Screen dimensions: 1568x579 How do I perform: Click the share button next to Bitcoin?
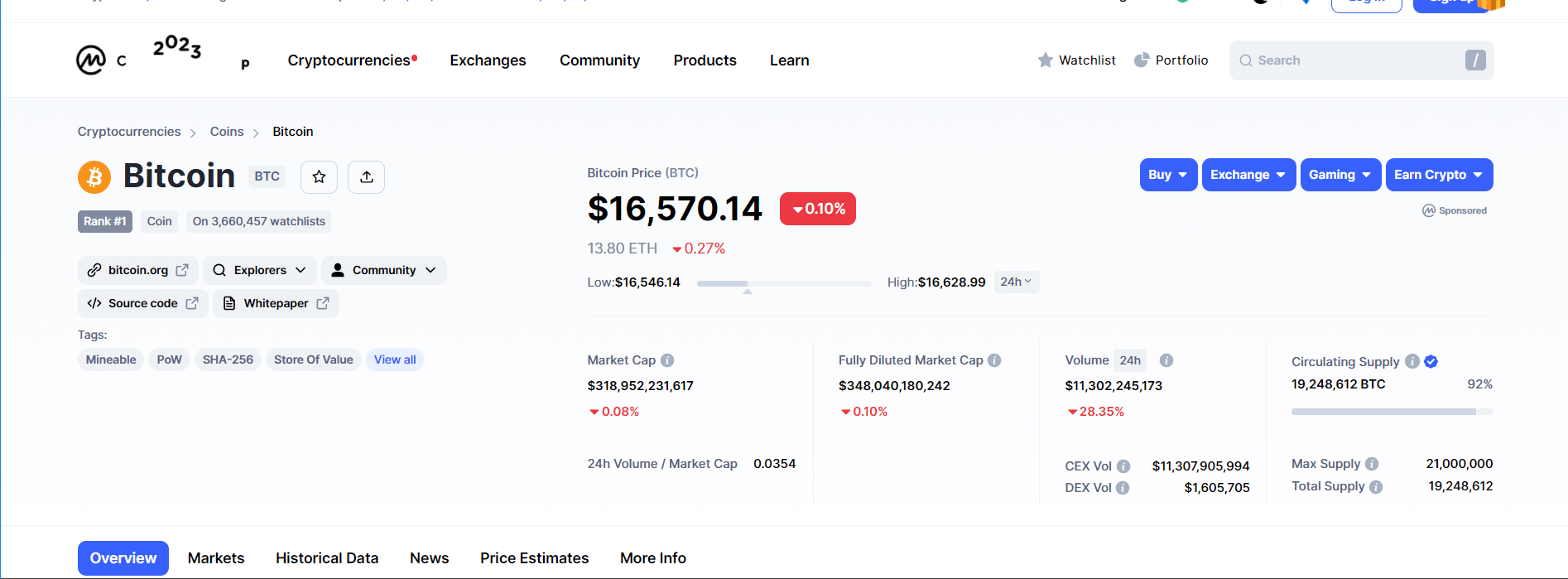[367, 176]
